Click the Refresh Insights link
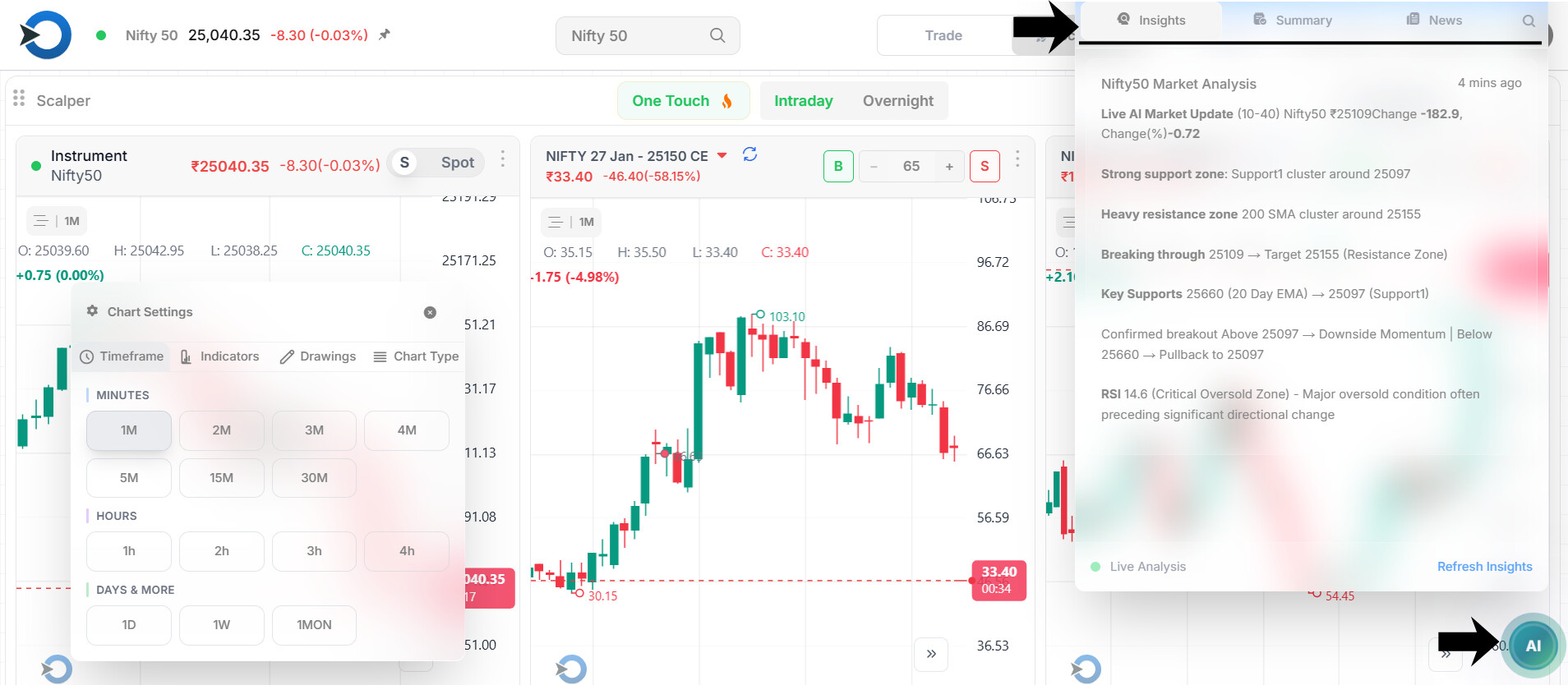 [1484, 567]
